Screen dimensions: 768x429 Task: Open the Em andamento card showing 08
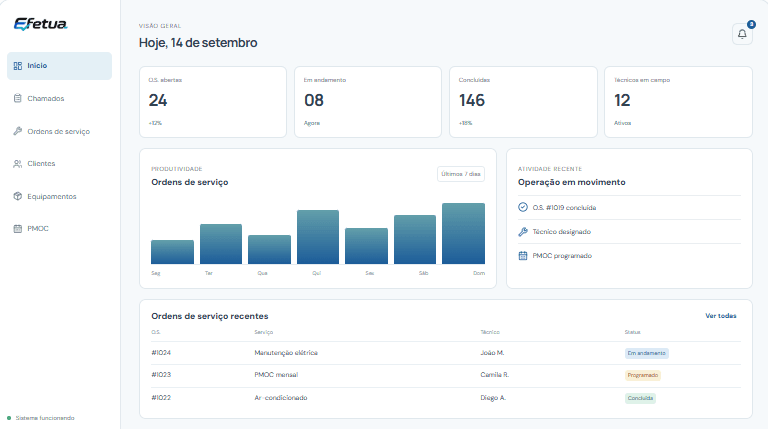tap(368, 102)
